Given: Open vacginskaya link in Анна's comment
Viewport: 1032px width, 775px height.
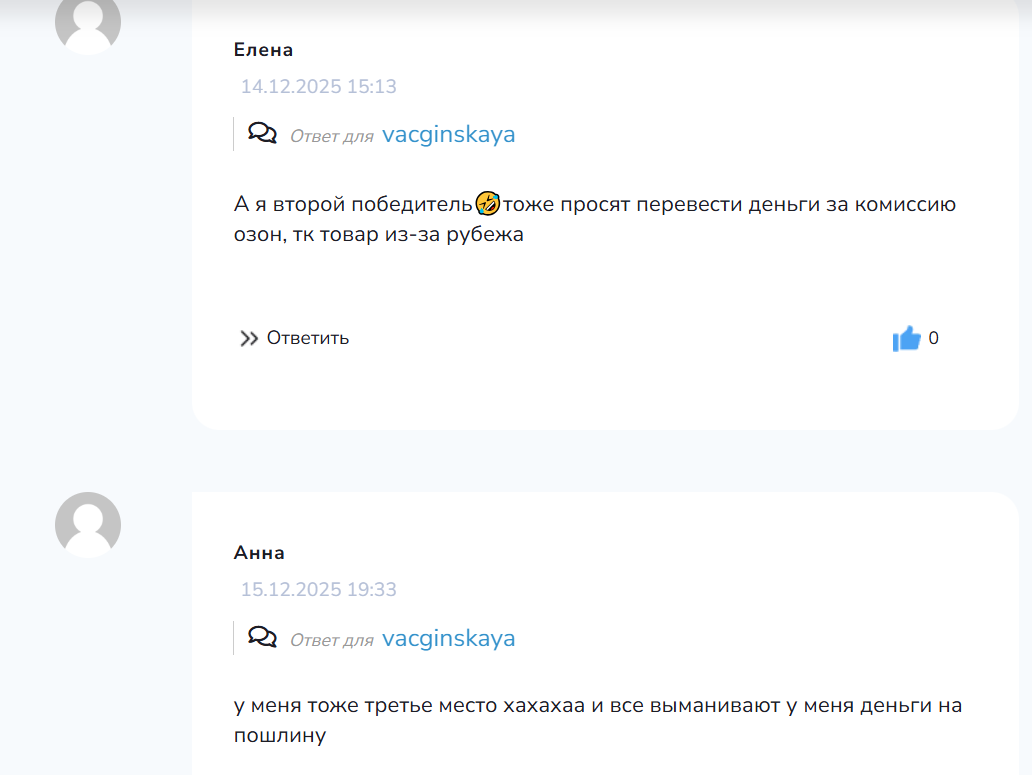Looking at the screenshot, I should (x=448, y=639).
